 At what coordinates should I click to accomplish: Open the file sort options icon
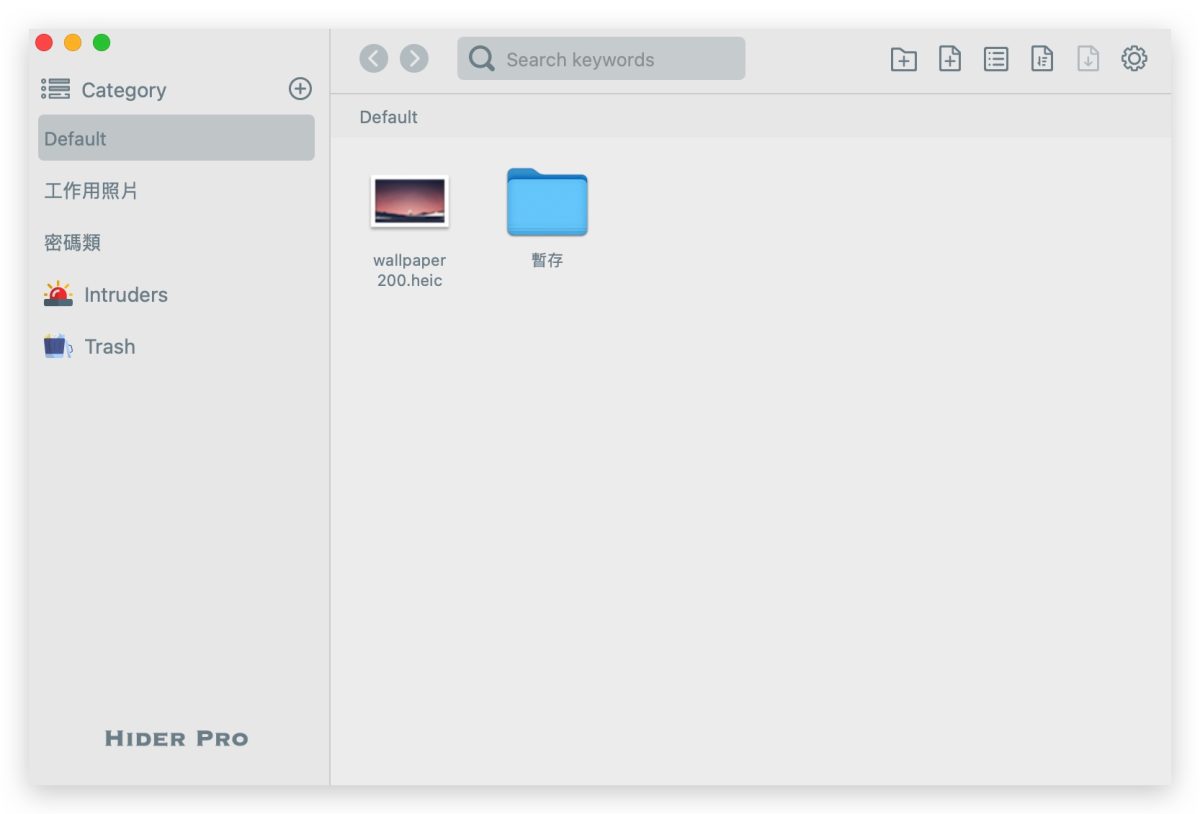coord(1042,60)
